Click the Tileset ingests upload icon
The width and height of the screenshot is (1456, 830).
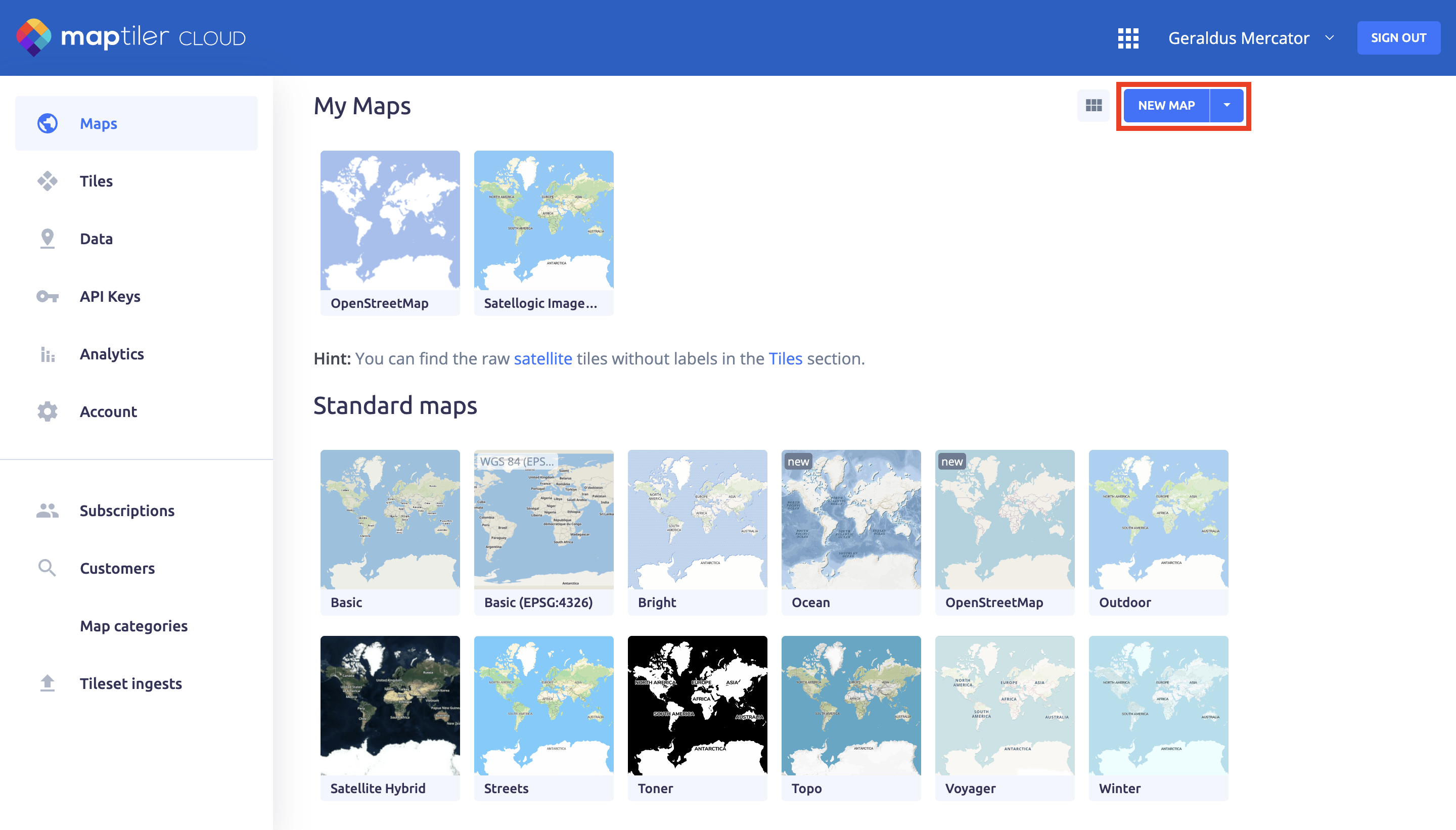click(x=48, y=683)
